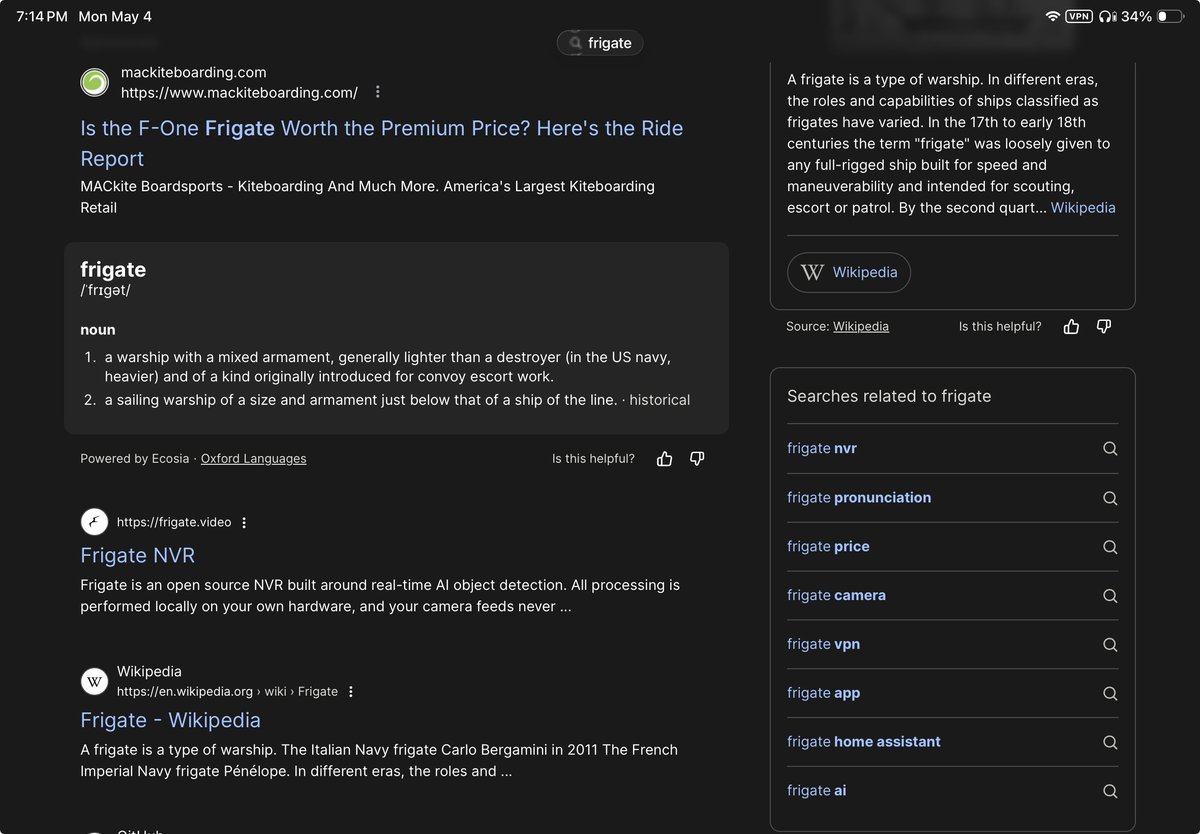
Task: Search related term frigate home assistant
Action: (x=864, y=742)
